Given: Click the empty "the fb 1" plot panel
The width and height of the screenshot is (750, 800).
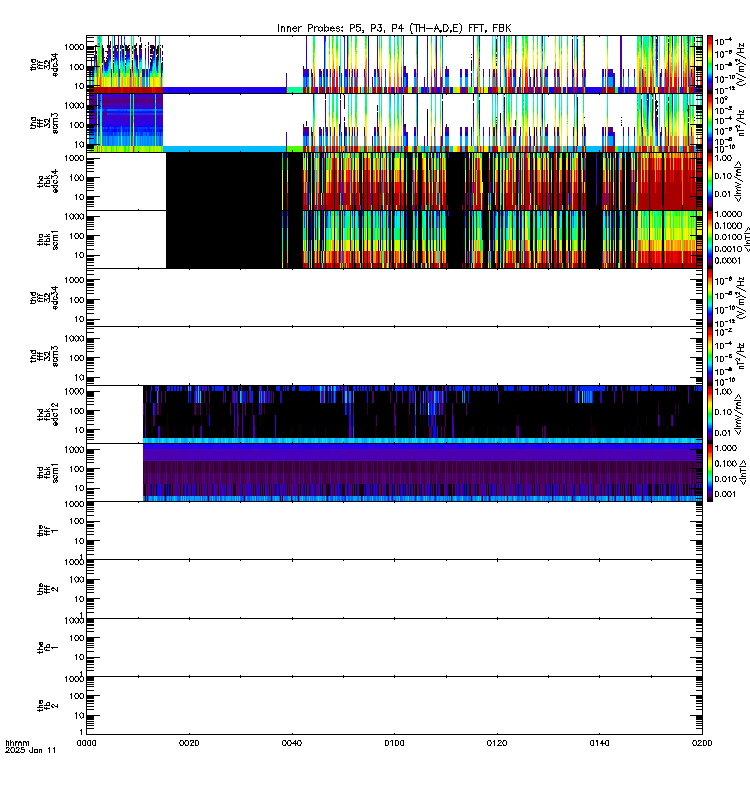Looking at the screenshot, I should 394,647.
